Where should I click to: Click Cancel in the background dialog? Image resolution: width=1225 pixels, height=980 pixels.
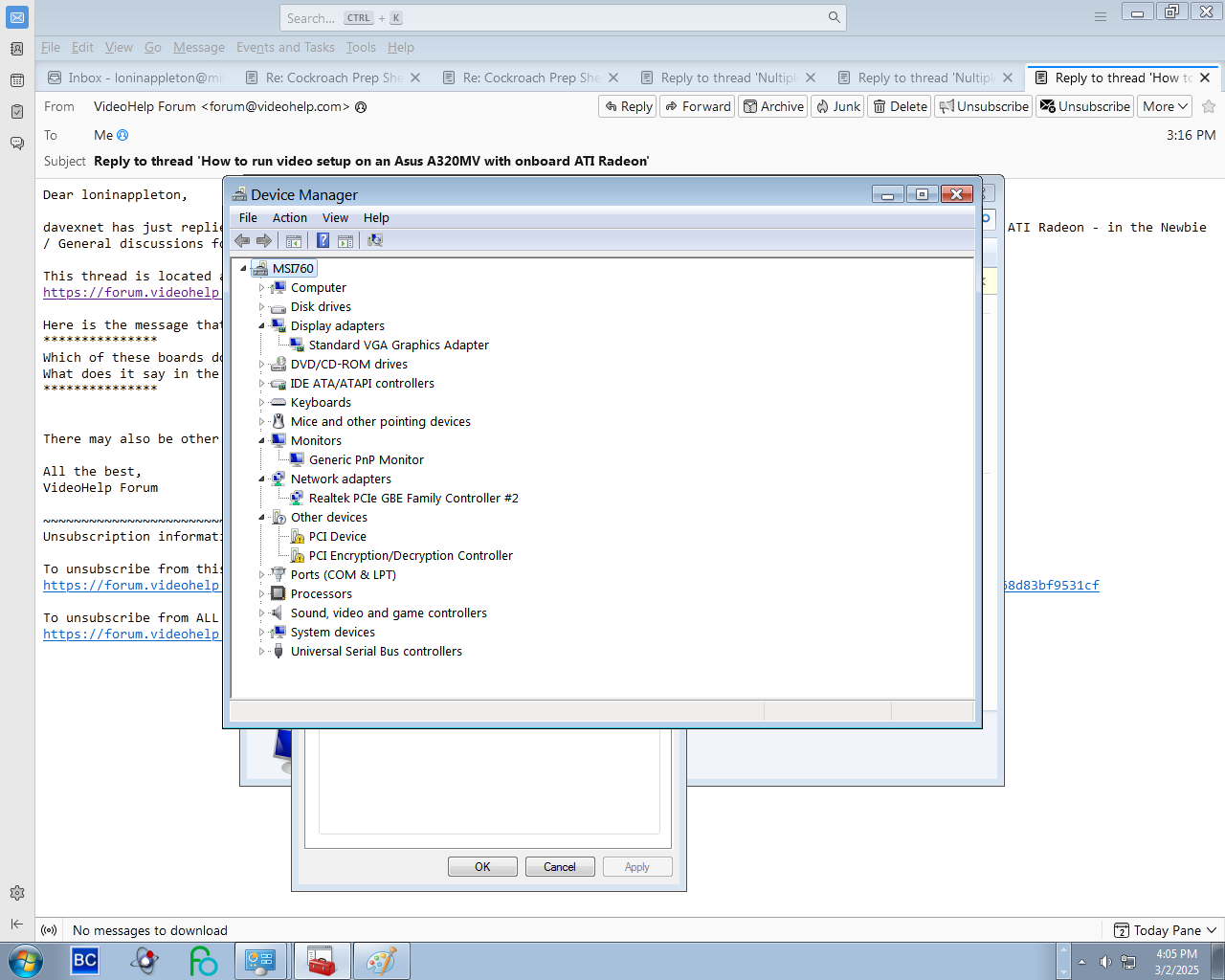click(560, 866)
